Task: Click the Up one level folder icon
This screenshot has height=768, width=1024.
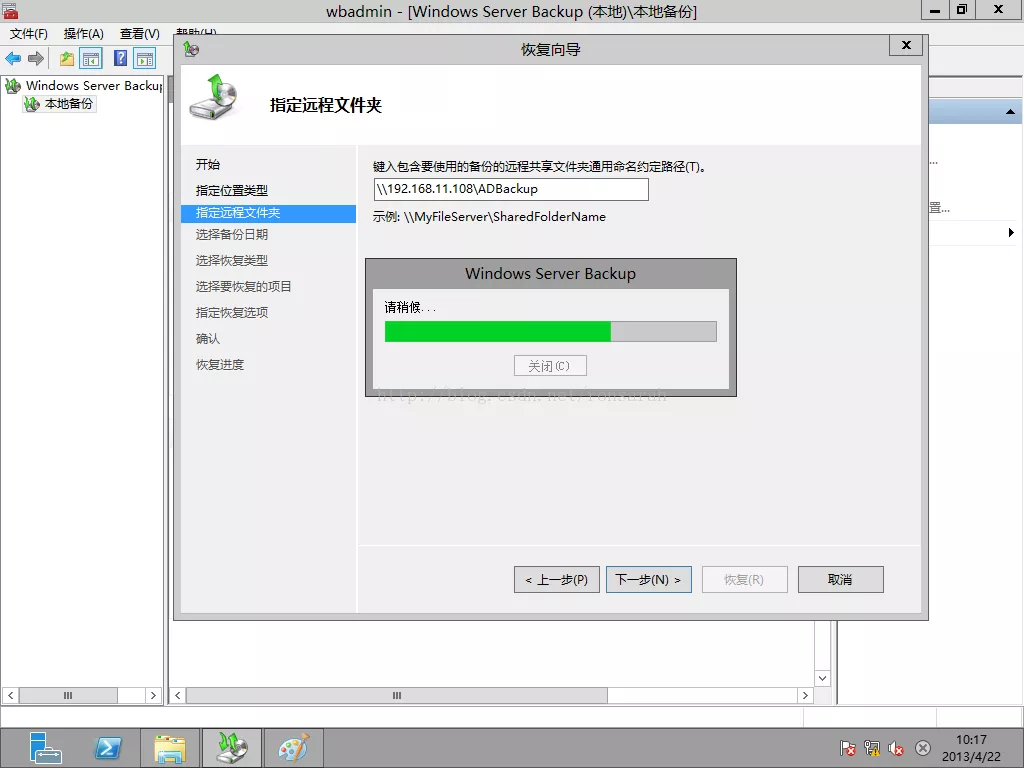Action: coord(67,59)
